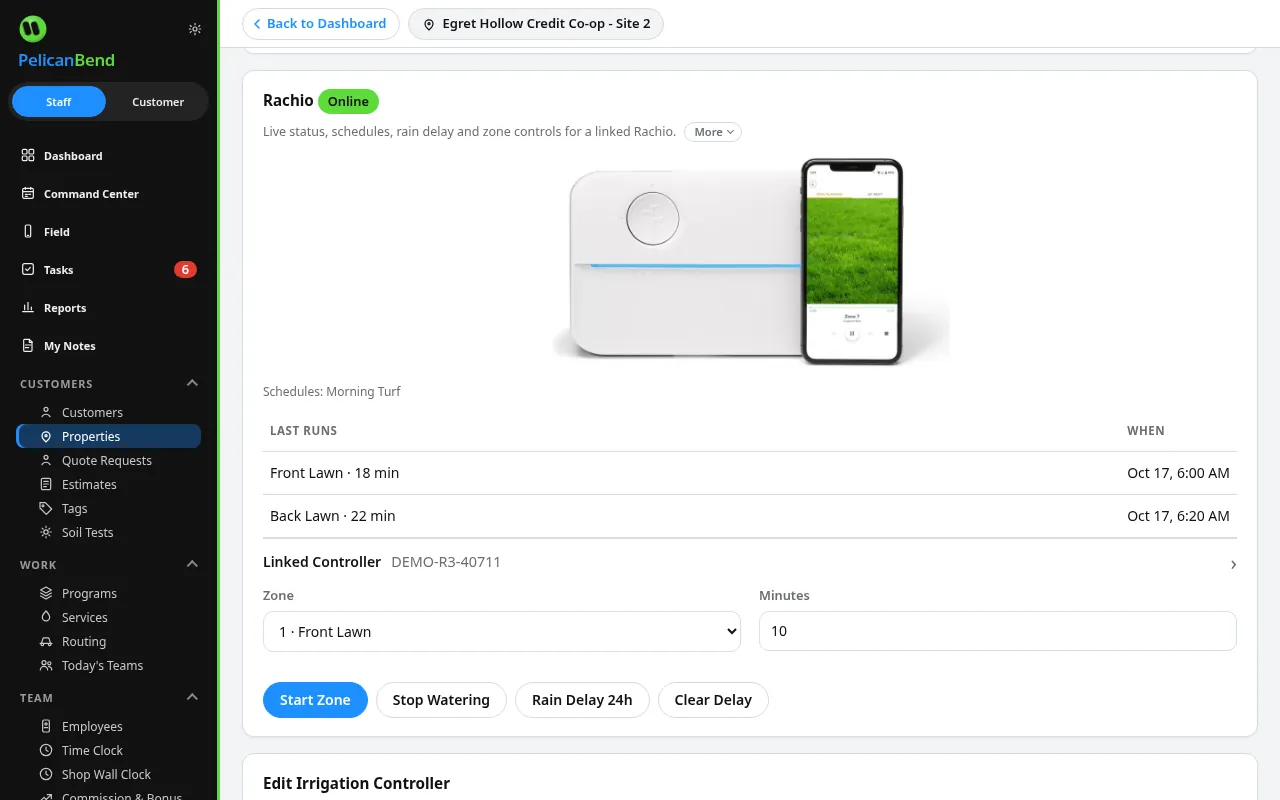Open Employees in the sidebar
The image size is (1280, 800).
[x=109, y=726]
